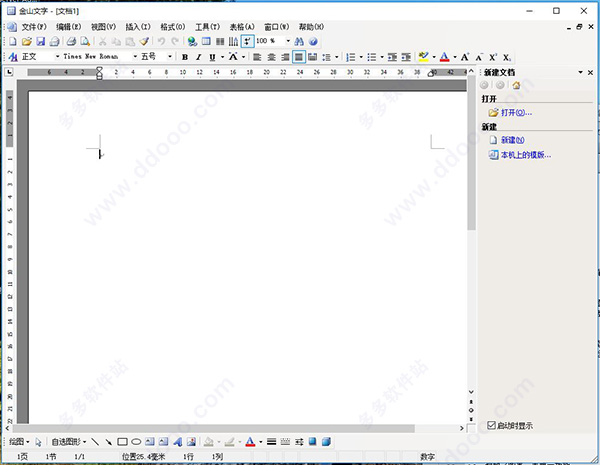
Task: Click the format painter brush icon
Action: 144,41
